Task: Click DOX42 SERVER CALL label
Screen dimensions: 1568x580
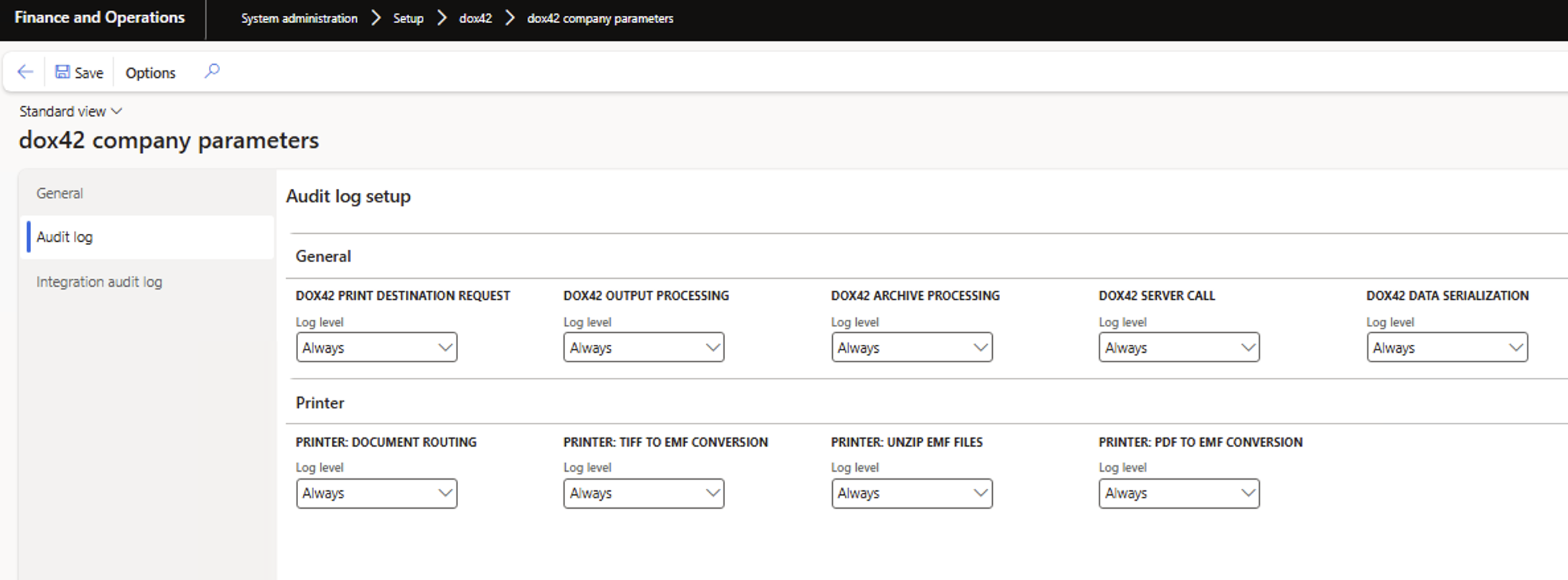Action: (1157, 296)
